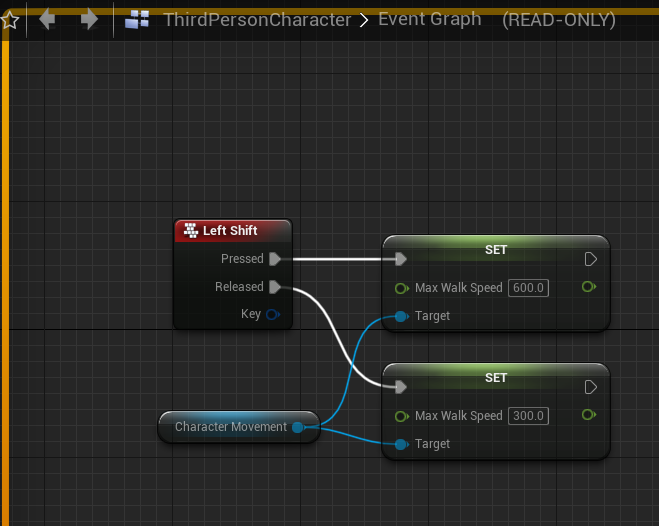Click Target pin on 300.0 SET node

pos(401,444)
